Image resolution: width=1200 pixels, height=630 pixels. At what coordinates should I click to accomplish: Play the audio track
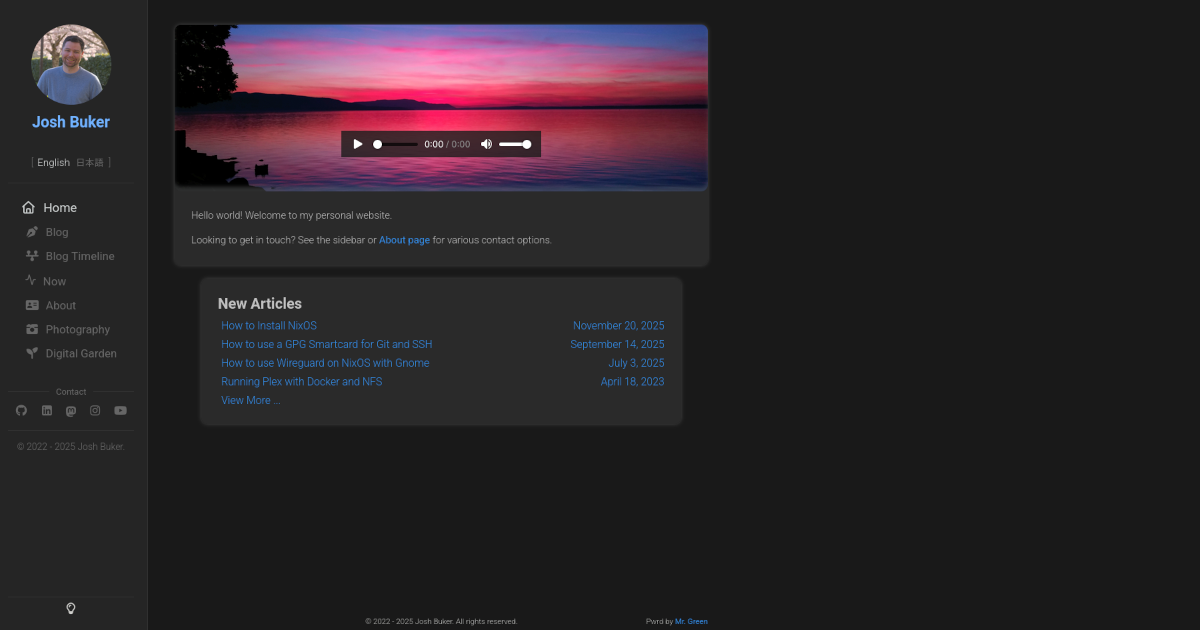(x=358, y=144)
